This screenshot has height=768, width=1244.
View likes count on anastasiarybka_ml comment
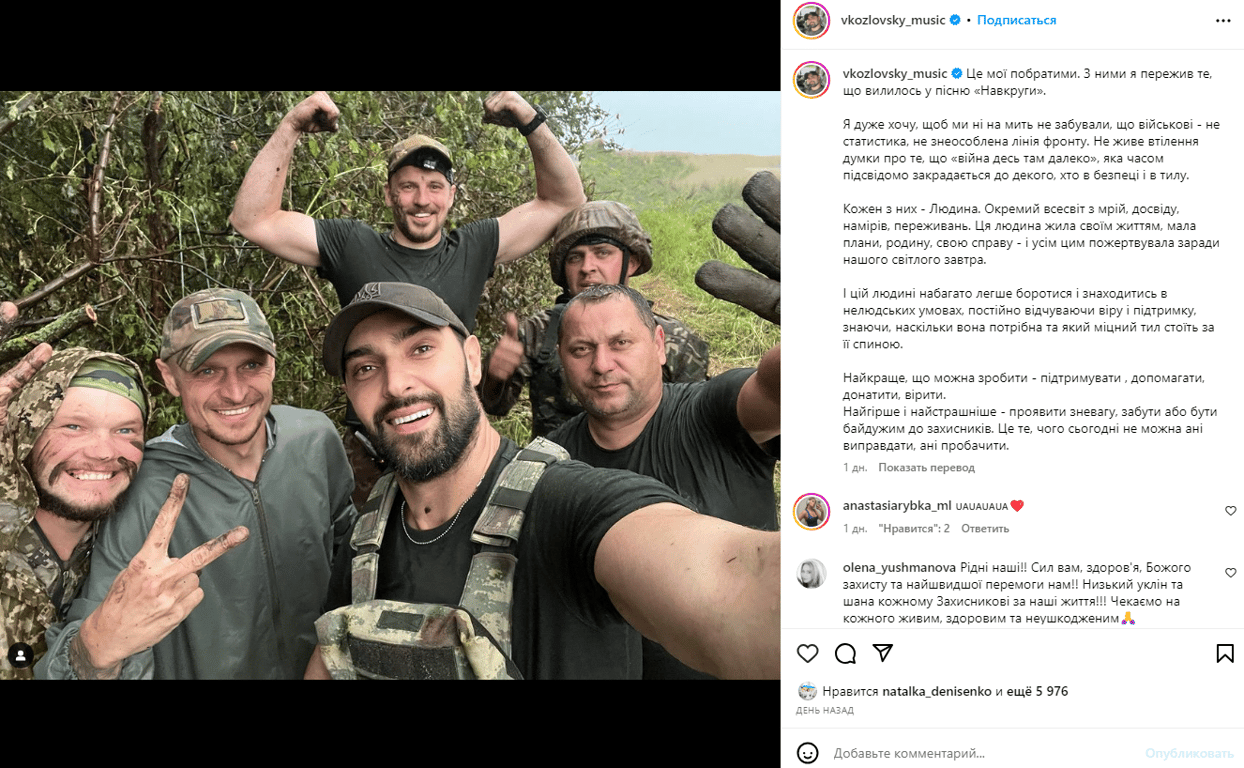914,529
